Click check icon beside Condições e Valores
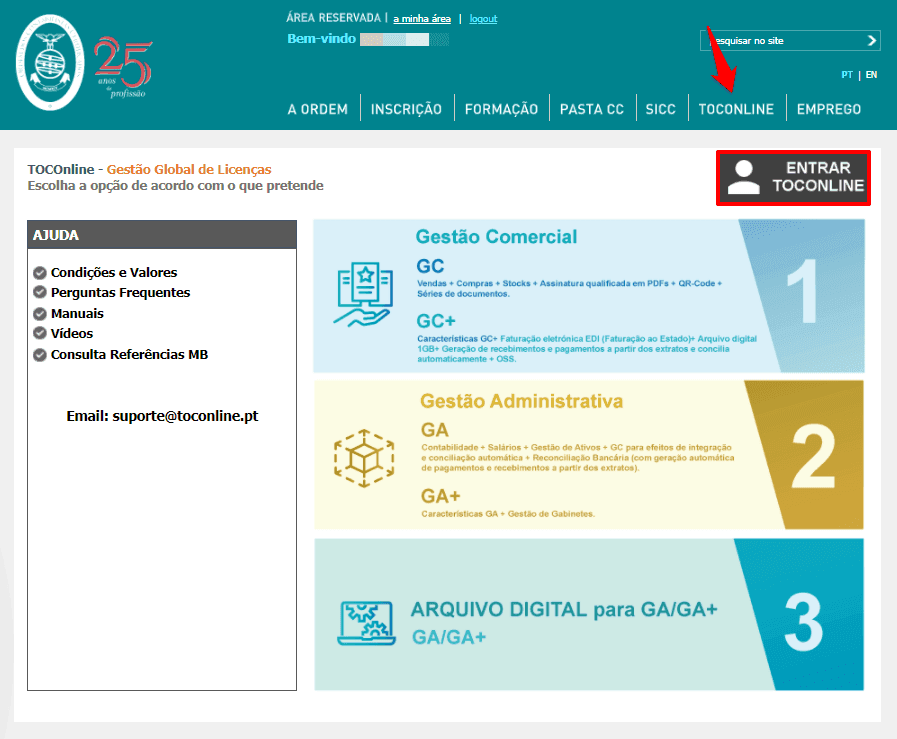The height and width of the screenshot is (739, 897). point(40,272)
